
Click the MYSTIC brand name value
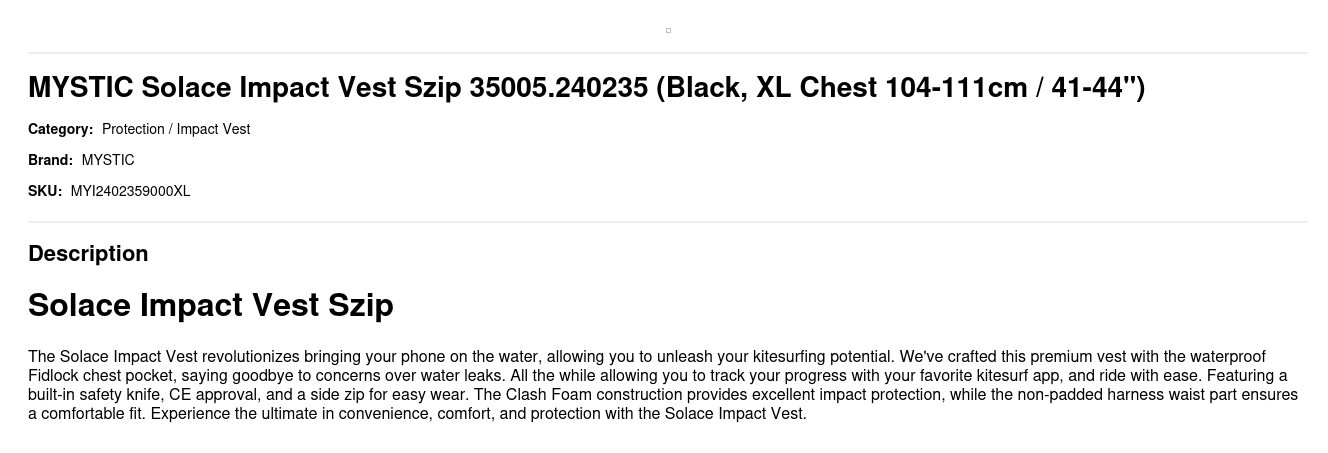point(108,160)
